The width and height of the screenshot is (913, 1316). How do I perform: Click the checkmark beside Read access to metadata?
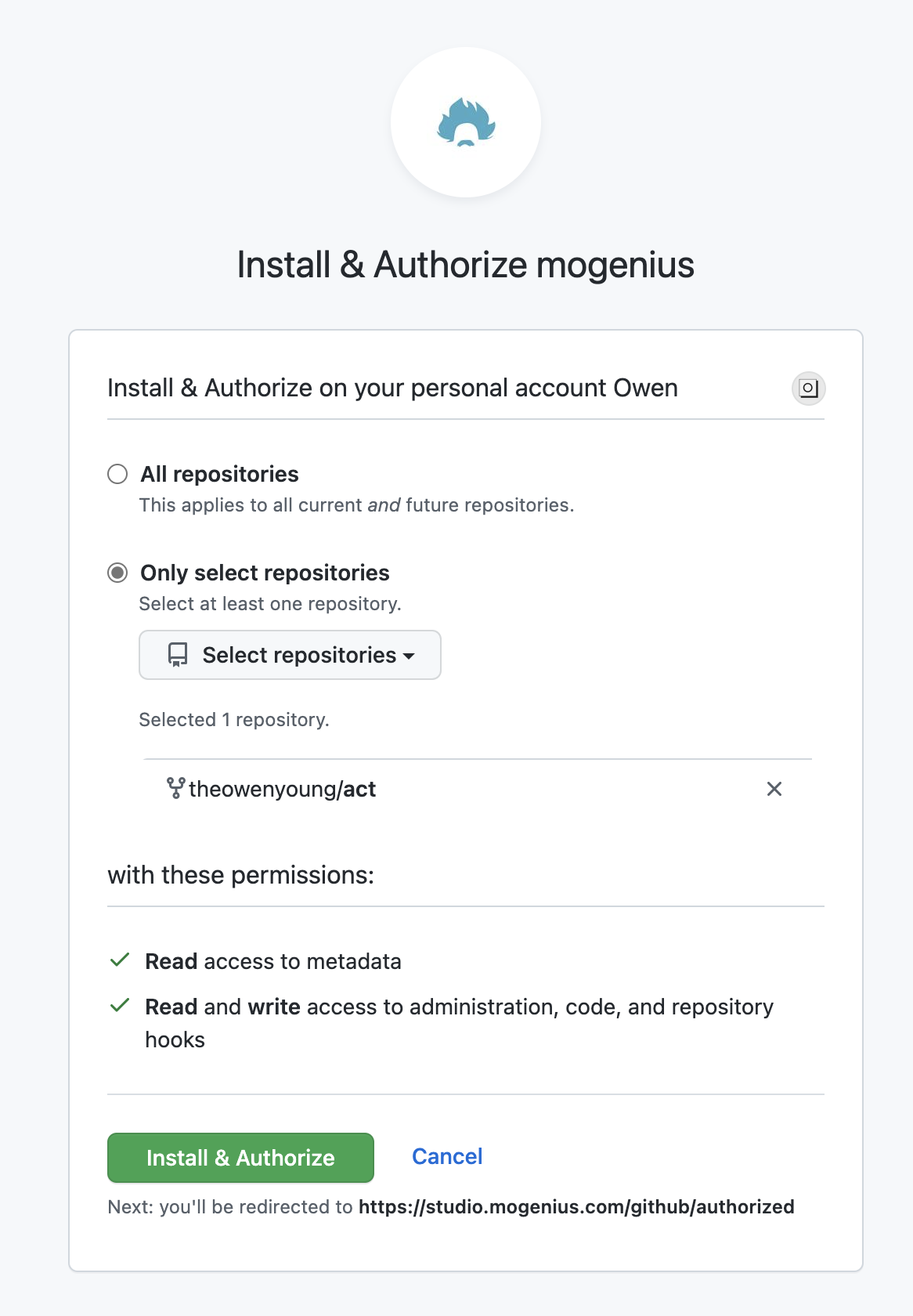(x=120, y=960)
